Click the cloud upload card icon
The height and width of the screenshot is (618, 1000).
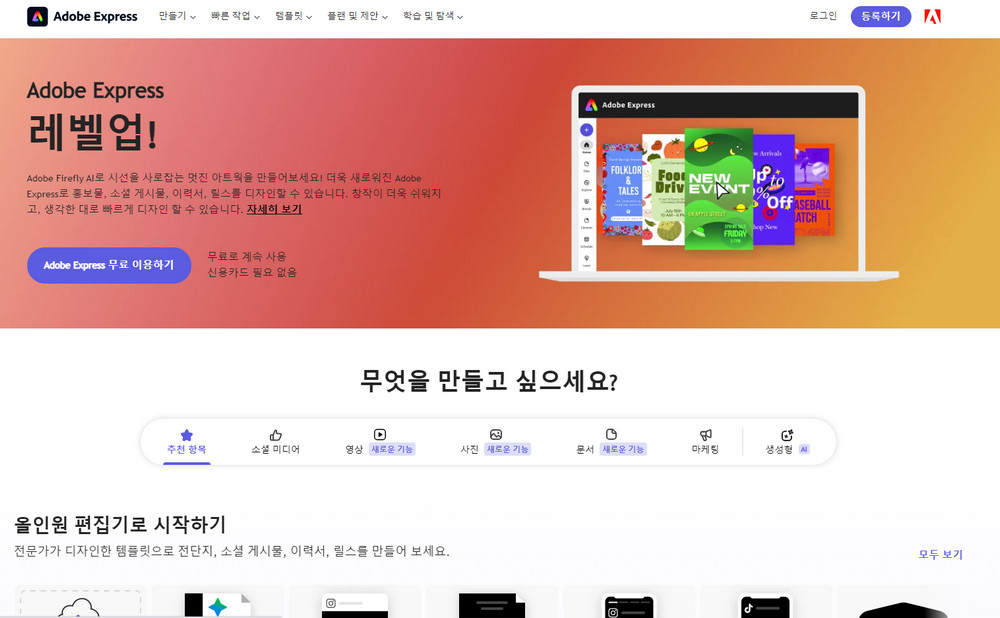(x=80, y=603)
